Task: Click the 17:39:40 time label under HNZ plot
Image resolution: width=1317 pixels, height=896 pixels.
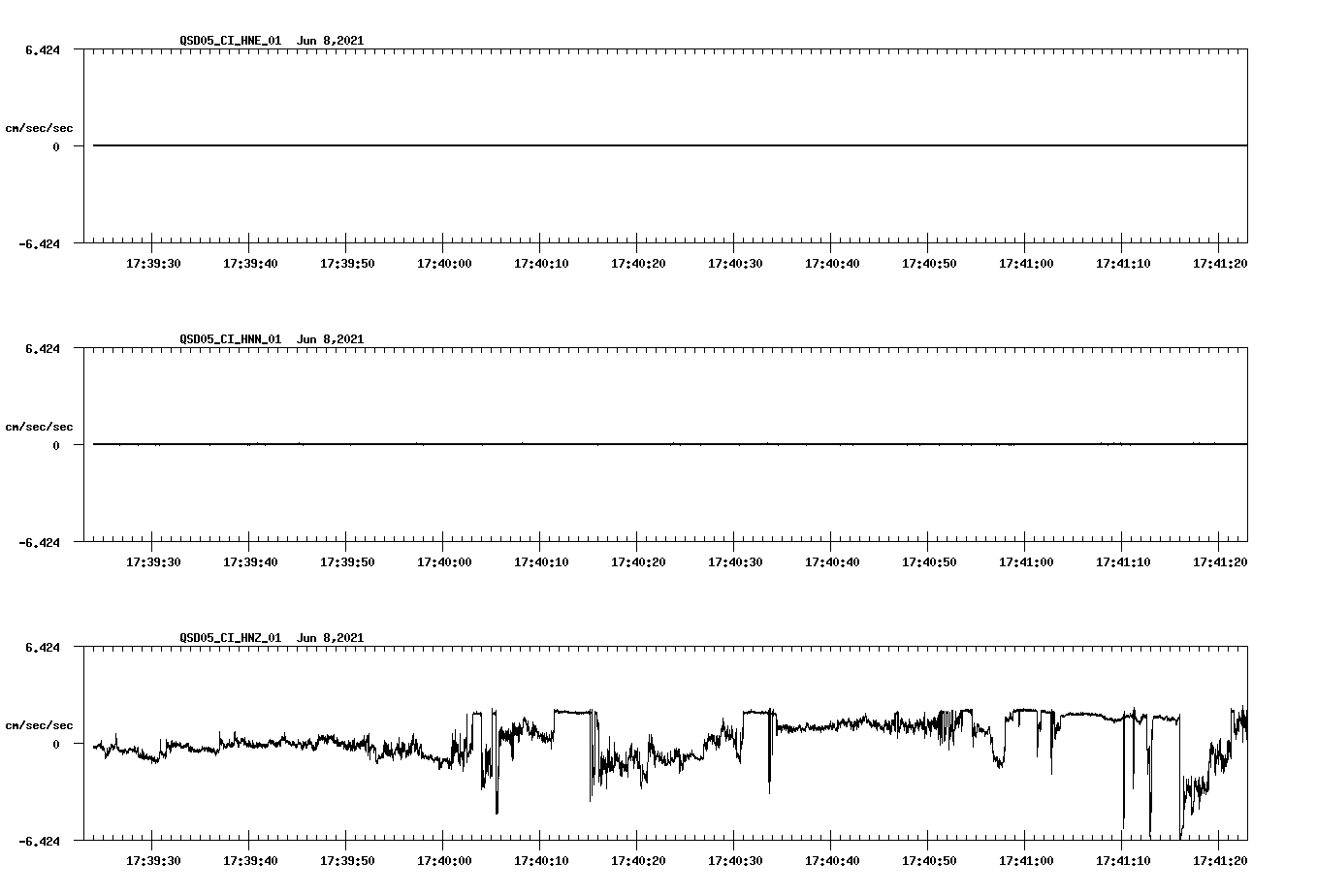Action: coord(250,861)
